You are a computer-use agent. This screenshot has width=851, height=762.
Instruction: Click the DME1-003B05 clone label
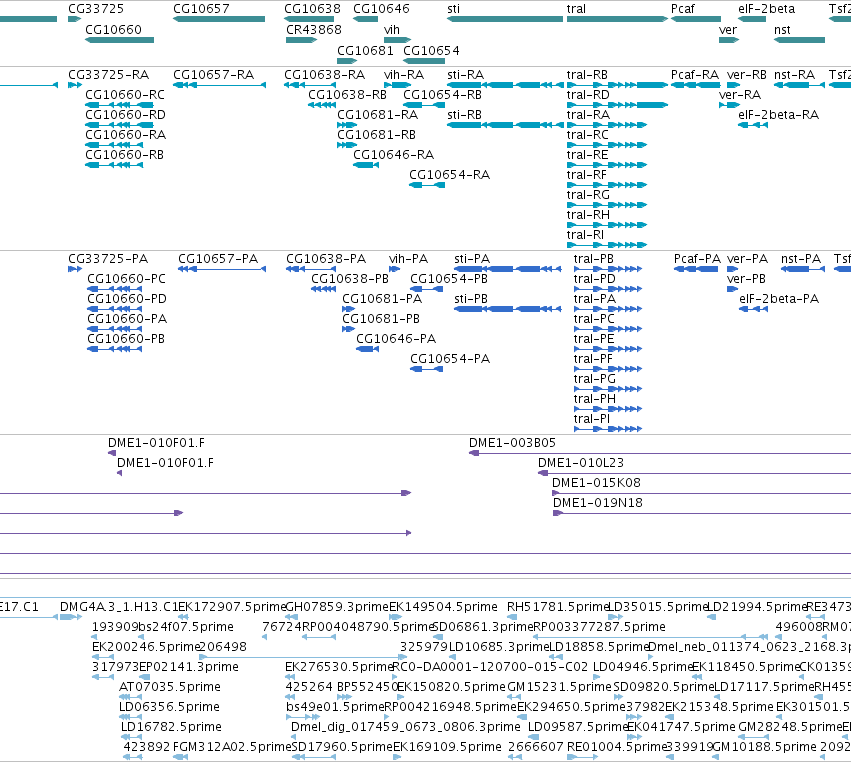coord(512,442)
